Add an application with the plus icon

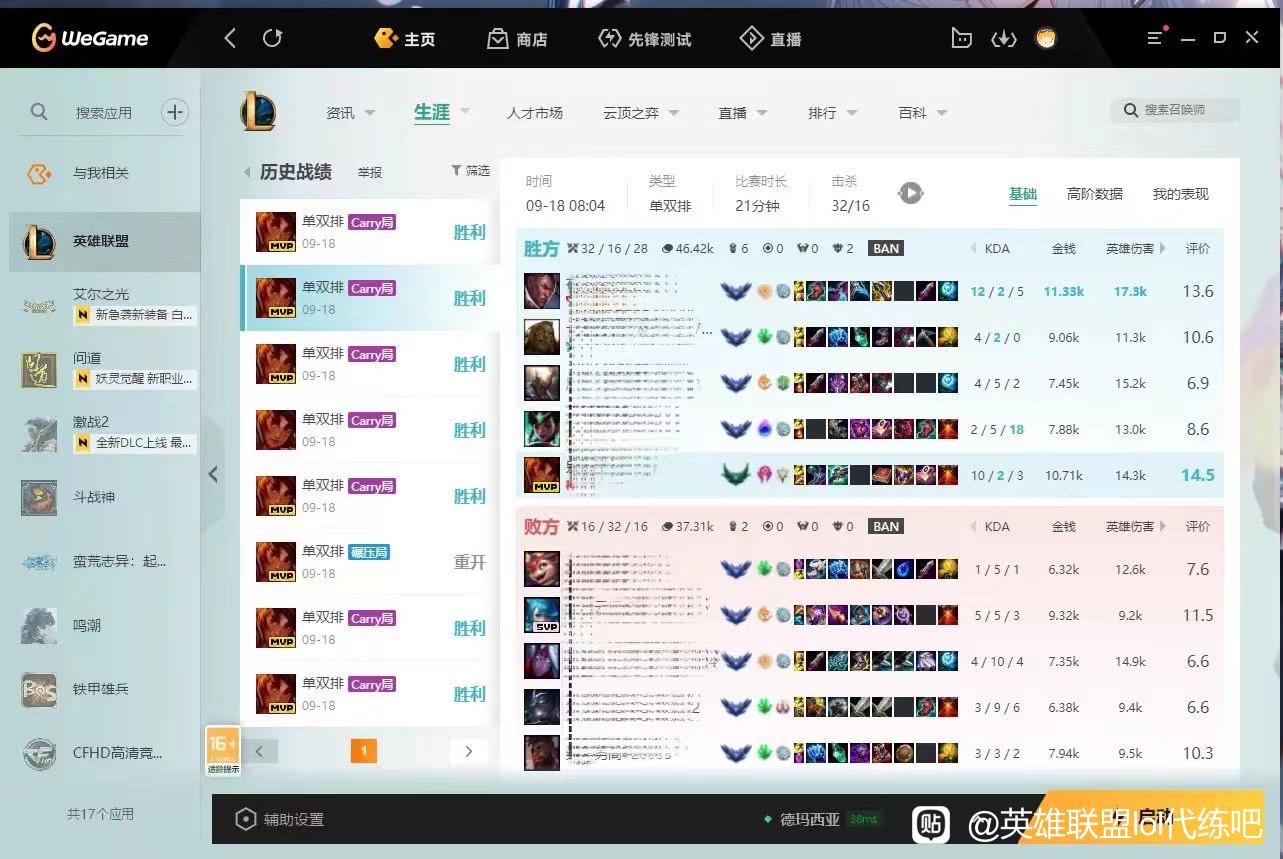click(x=175, y=112)
